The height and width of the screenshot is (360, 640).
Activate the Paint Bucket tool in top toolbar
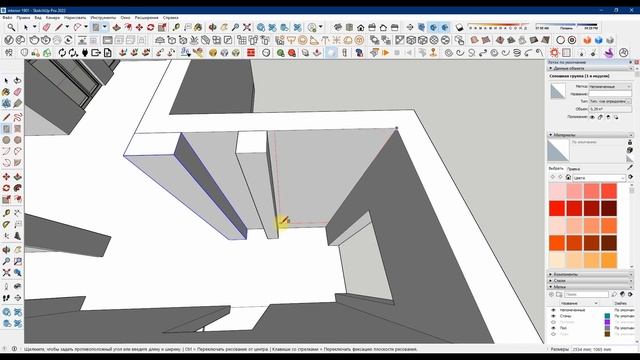pos(198,27)
